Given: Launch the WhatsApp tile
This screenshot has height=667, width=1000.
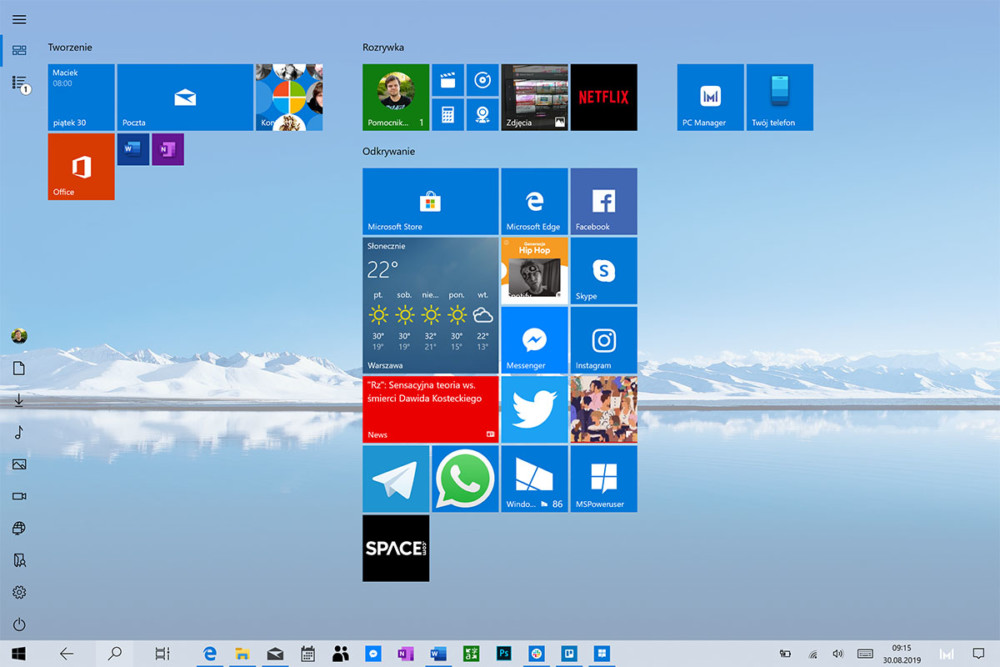Looking at the screenshot, I should [x=465, y=479].
